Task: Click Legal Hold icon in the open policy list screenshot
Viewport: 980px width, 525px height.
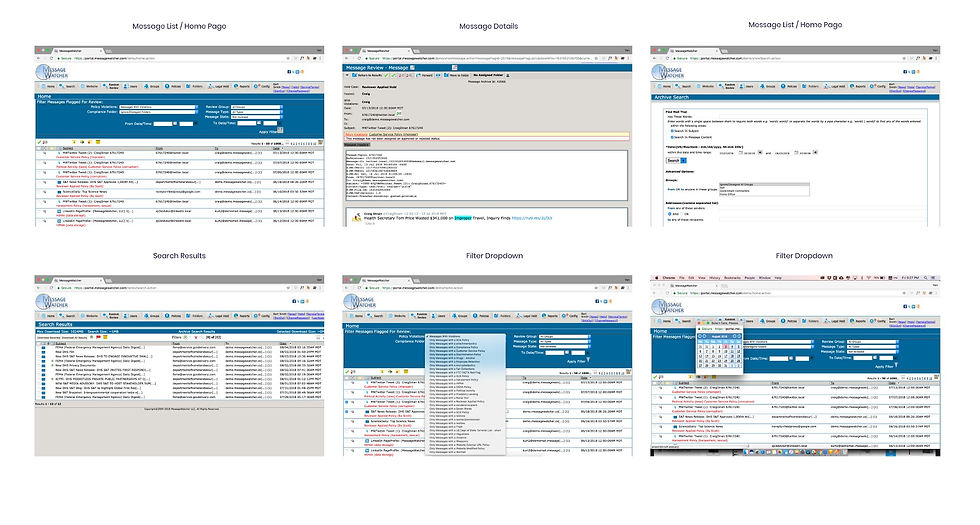Action: click(518, 316)
